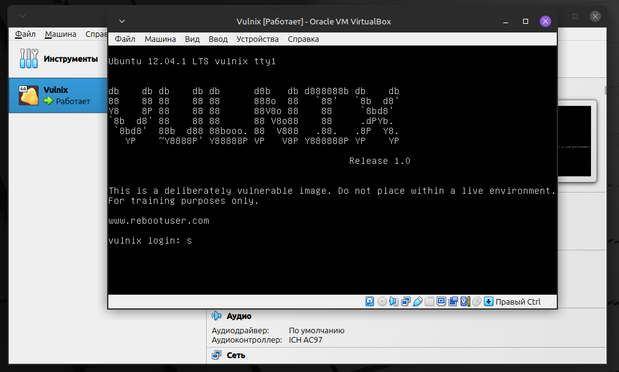Open Файл menu in Vulnix VM window
The height and width of the screenshot is (372, 619).
click(x=125, y=39)
